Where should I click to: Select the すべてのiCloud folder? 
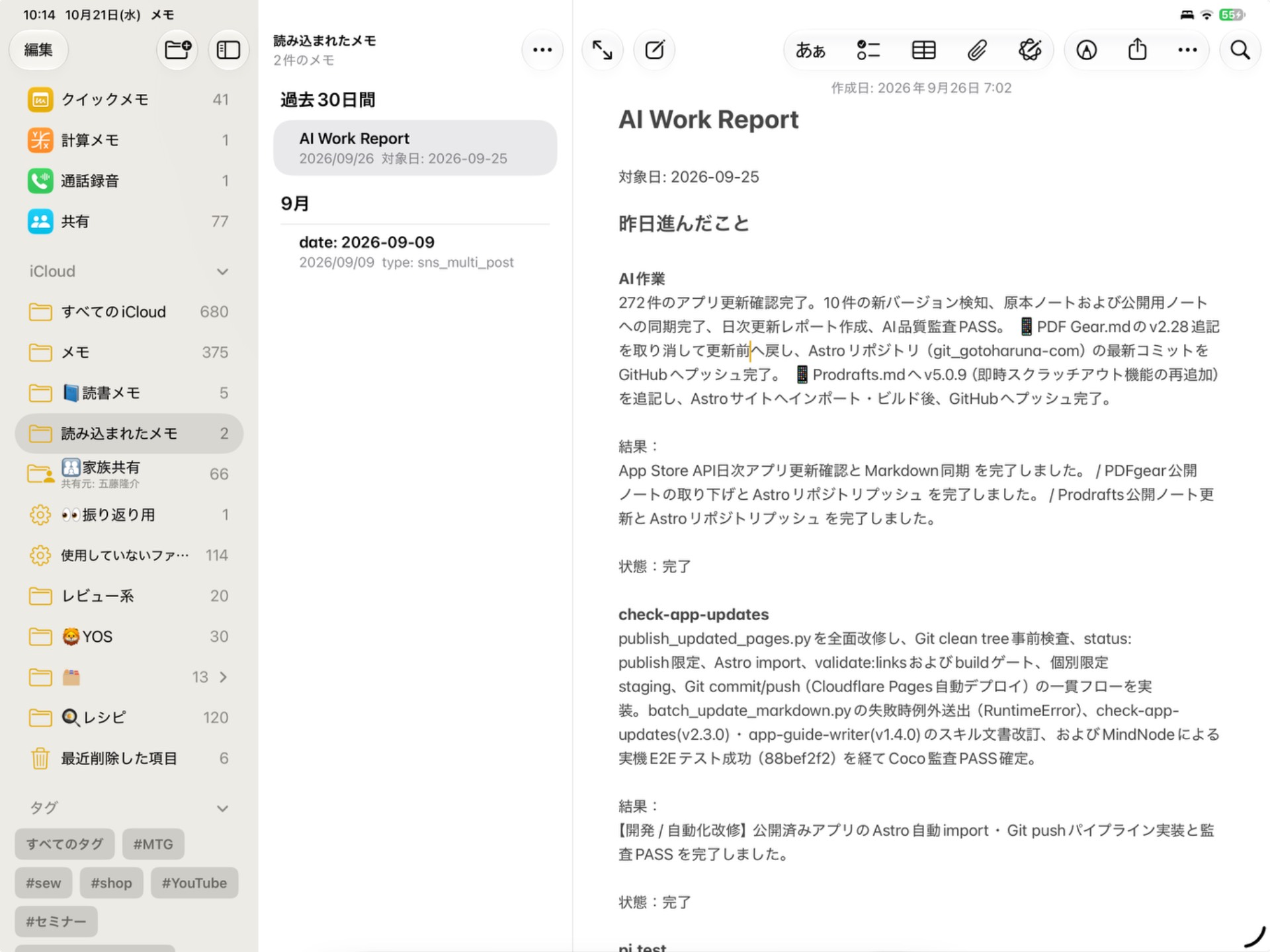pos(129,311)
